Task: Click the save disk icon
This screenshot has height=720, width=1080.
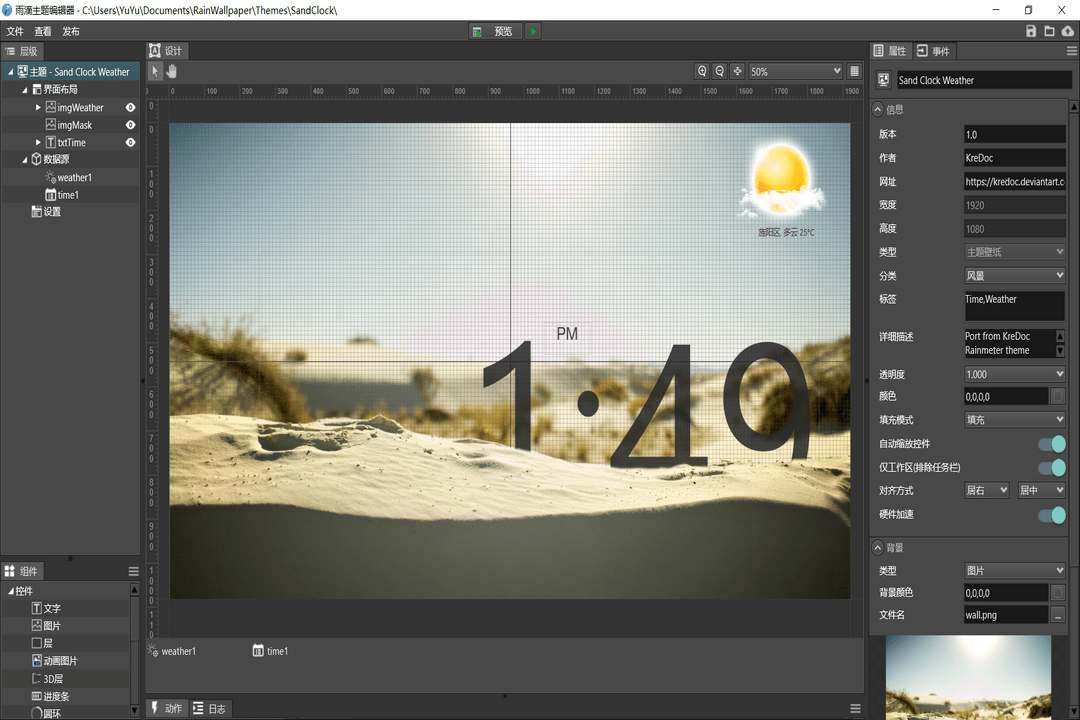Action: pyautogui.click(x=1031, y=31)
